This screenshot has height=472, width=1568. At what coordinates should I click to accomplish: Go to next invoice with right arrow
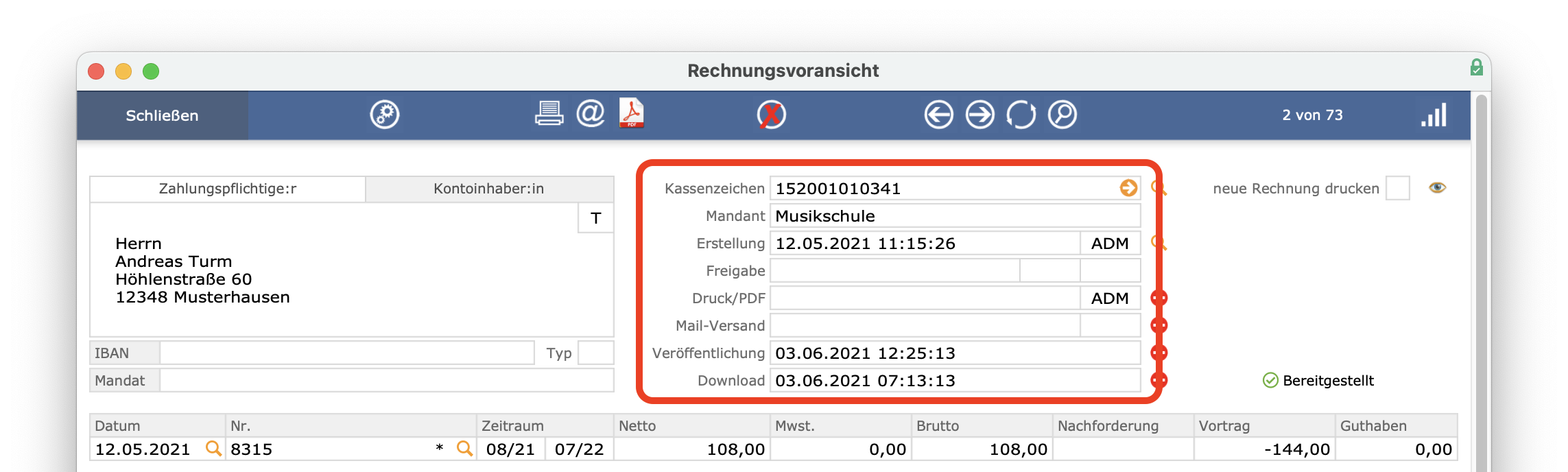[x=979, y=115]
